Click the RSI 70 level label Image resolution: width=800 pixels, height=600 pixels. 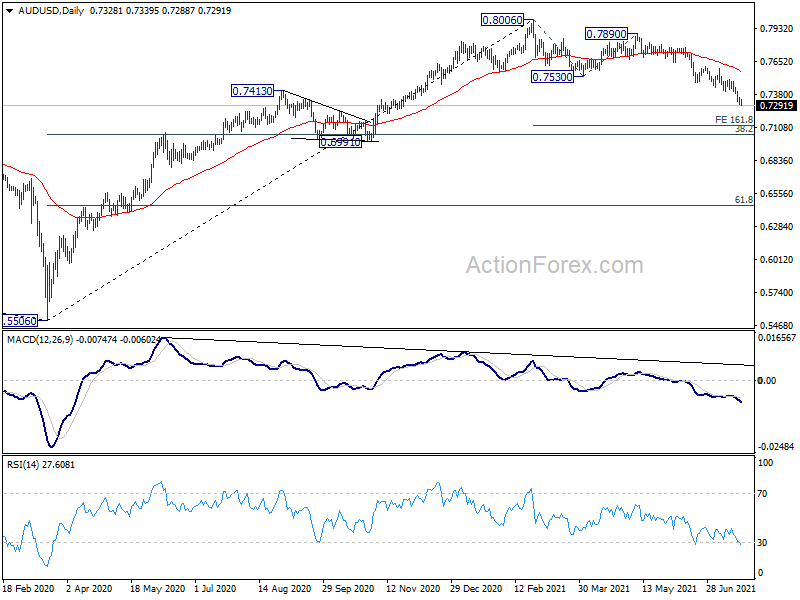762,494
